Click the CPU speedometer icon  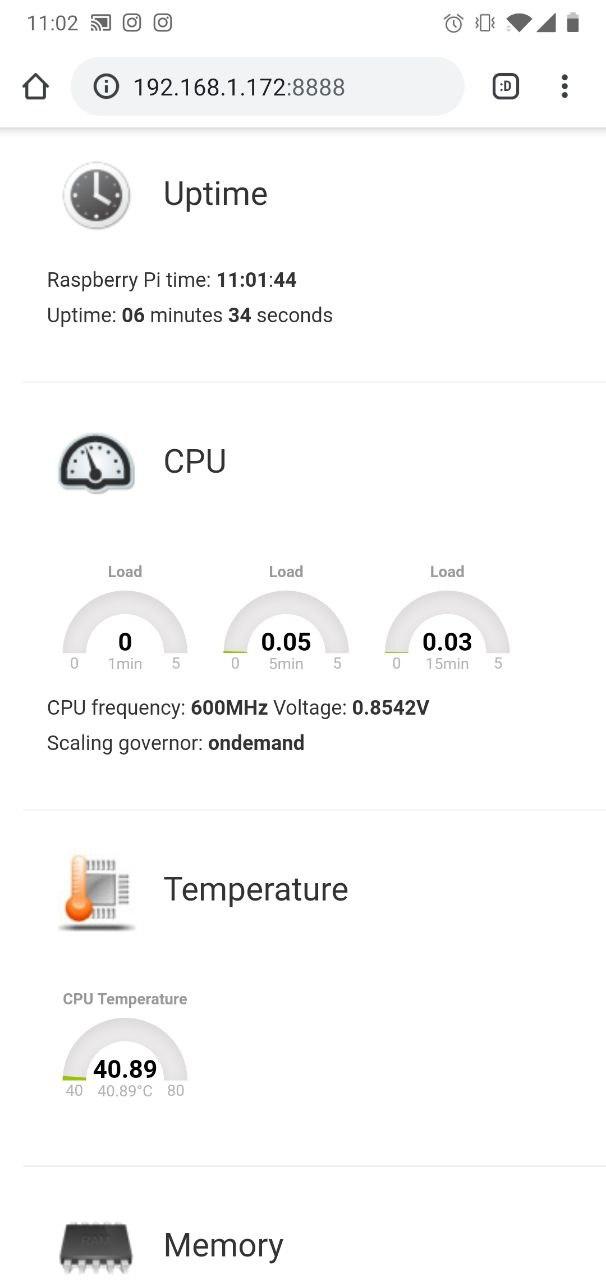pos(96,462)
